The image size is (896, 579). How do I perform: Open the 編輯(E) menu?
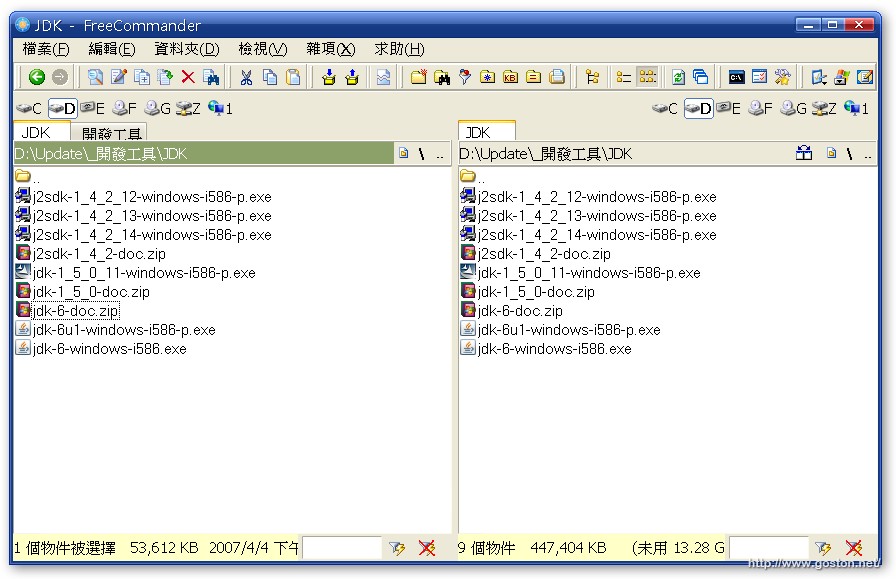pyautogui.click(x=112, y=49)
